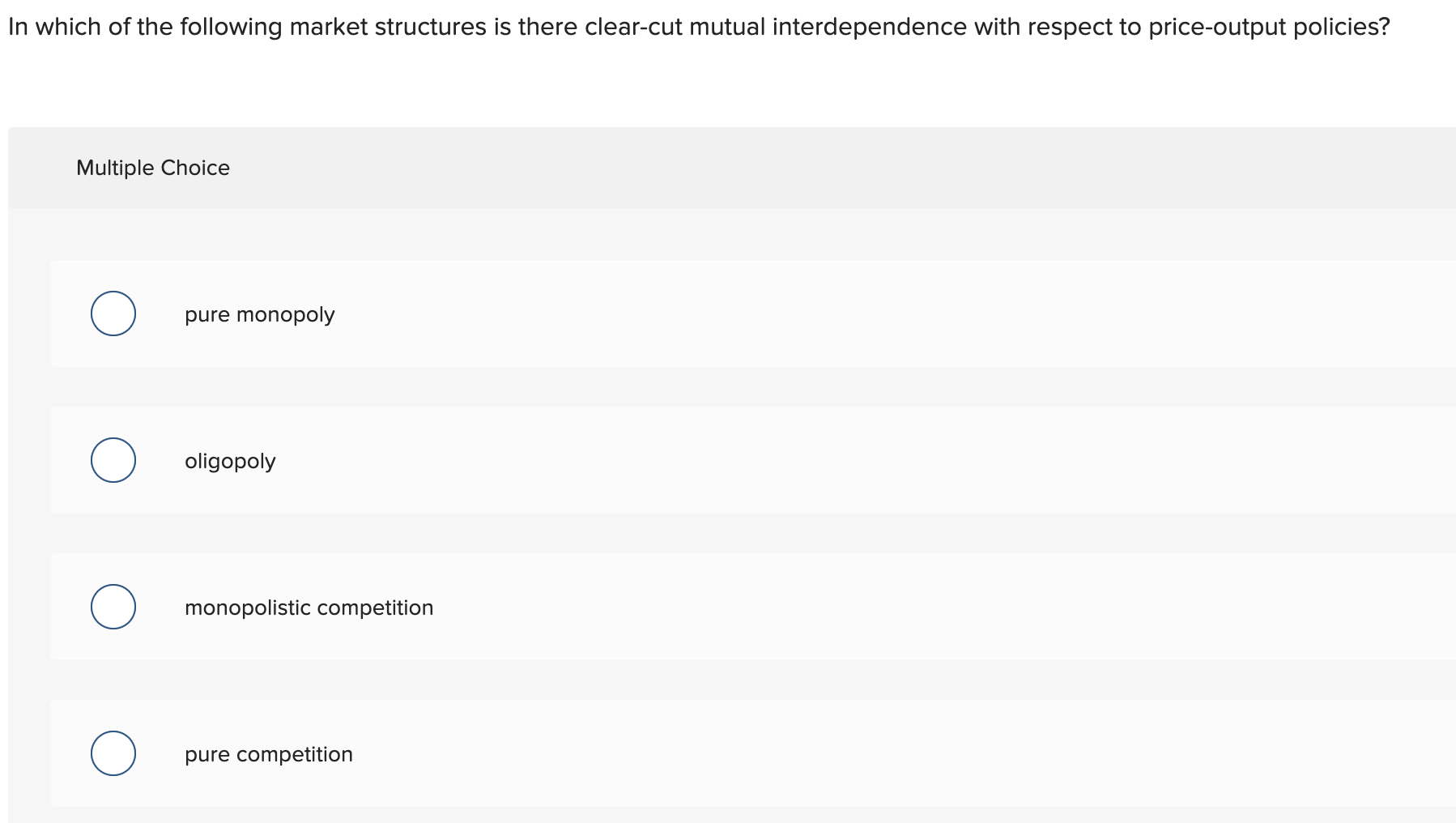
Task: Click the pure competition answer row
Action: click(x=567, y=753)
